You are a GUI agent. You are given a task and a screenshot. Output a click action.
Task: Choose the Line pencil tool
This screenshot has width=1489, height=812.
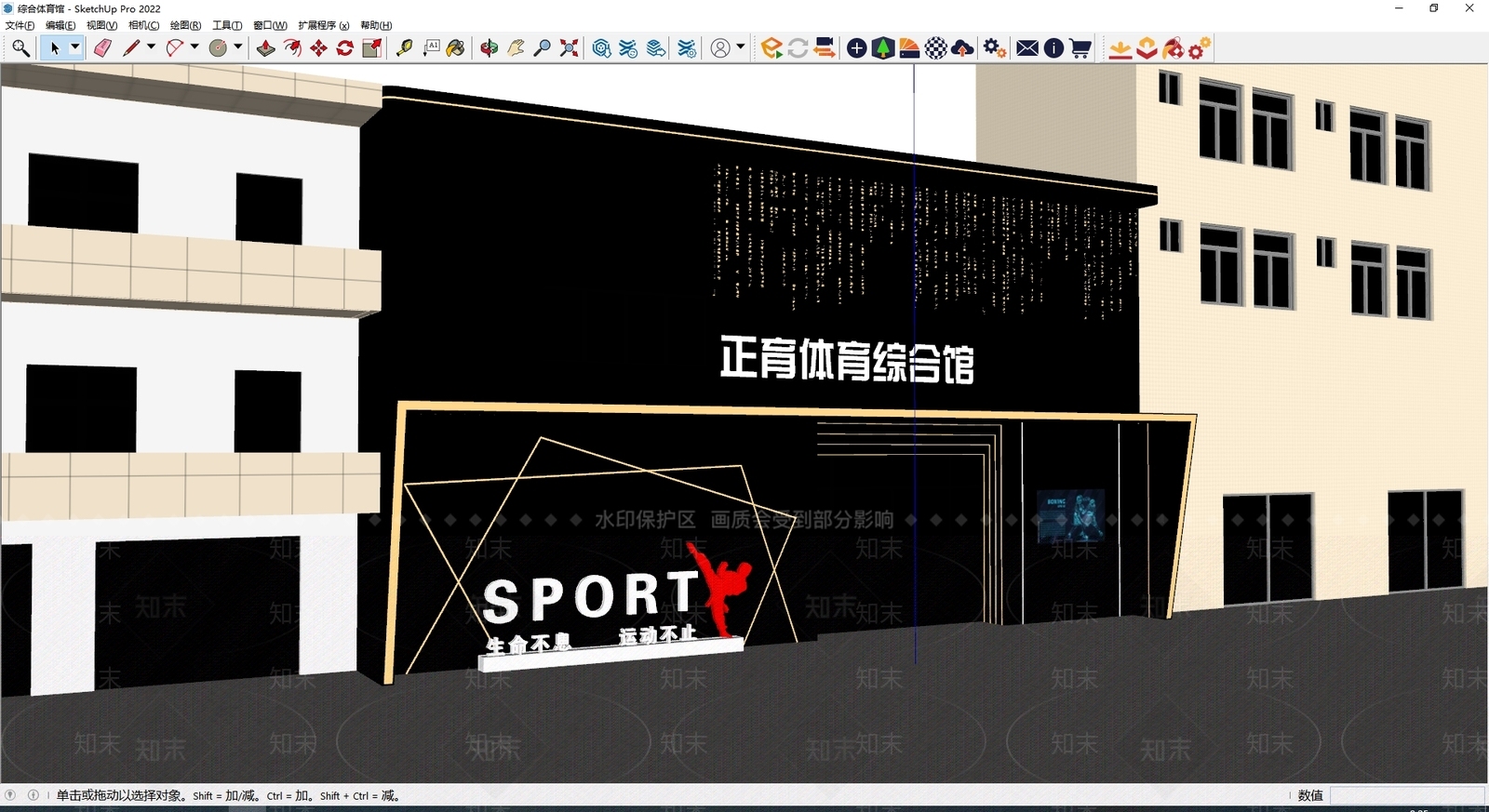[131, 47]
